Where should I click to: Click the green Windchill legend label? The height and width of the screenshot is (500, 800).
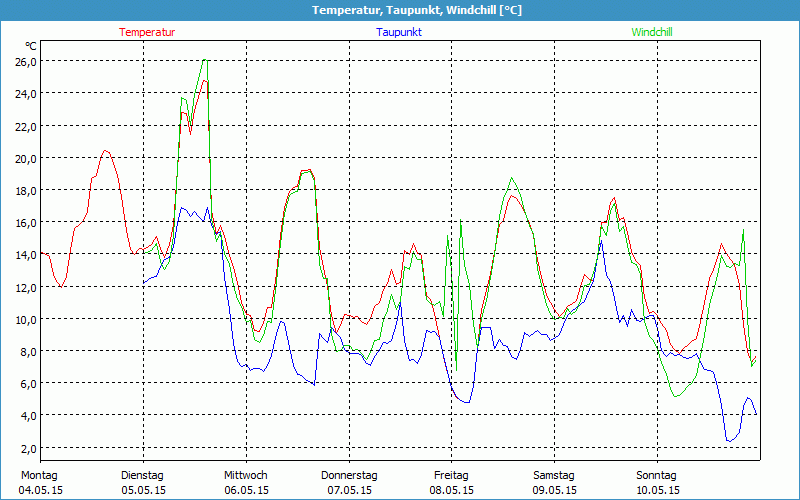coord(652,32)
